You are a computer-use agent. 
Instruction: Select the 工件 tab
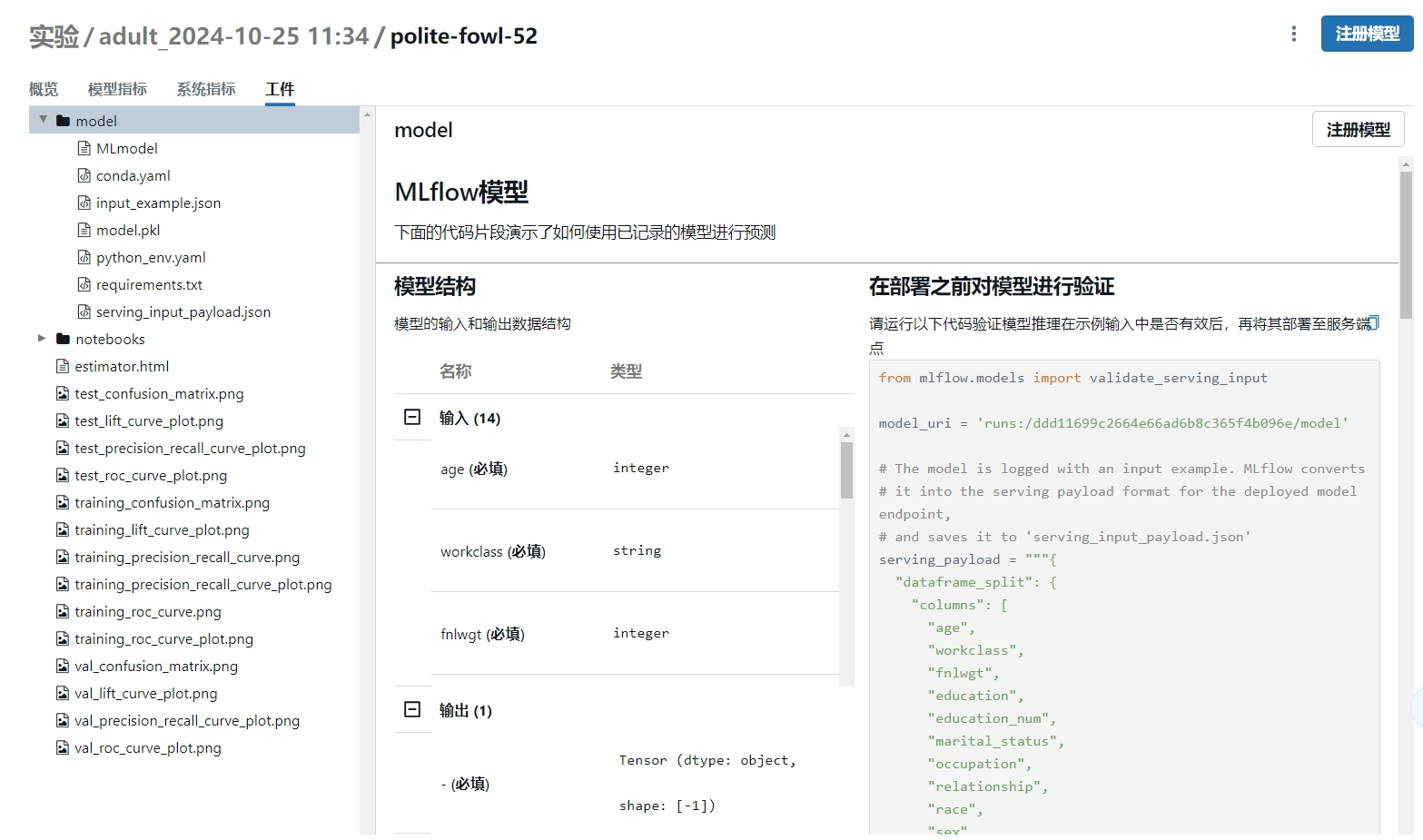coord(280,89)
